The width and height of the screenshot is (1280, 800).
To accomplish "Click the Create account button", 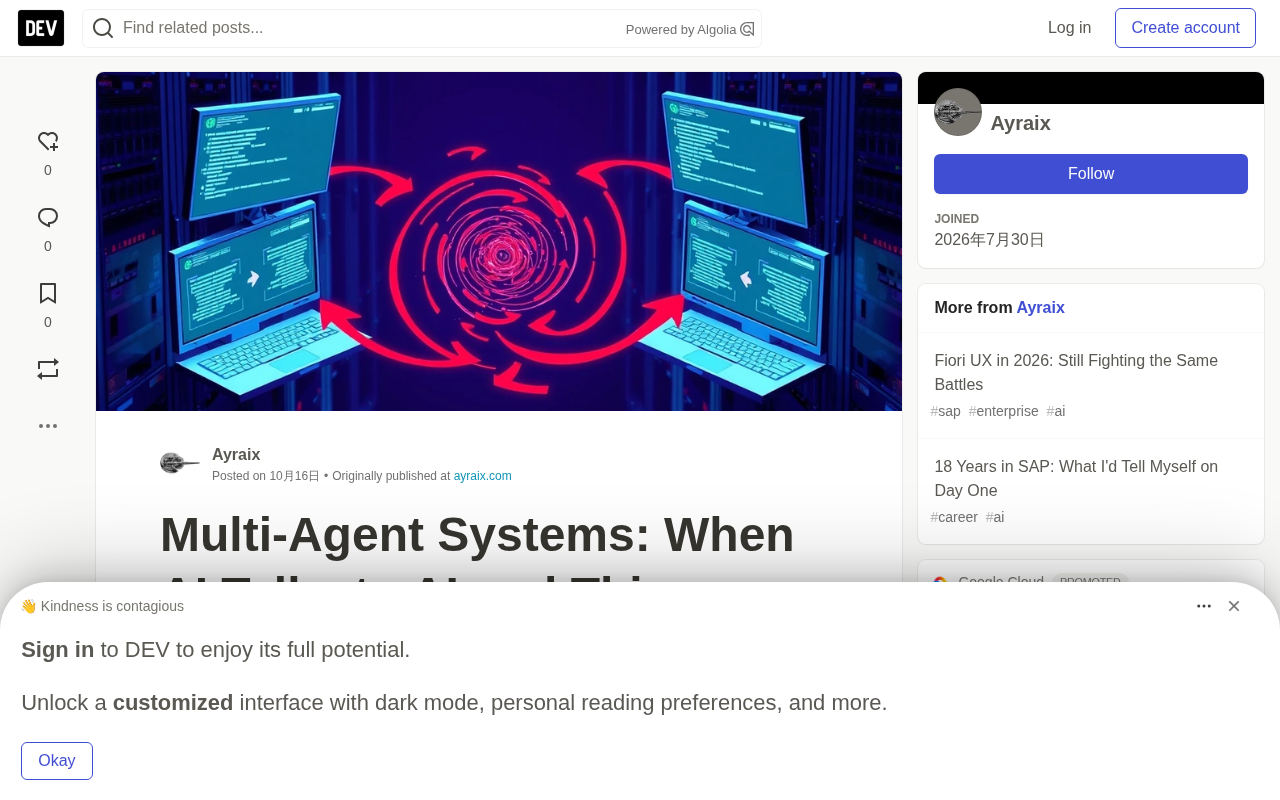I will 1185,28.
